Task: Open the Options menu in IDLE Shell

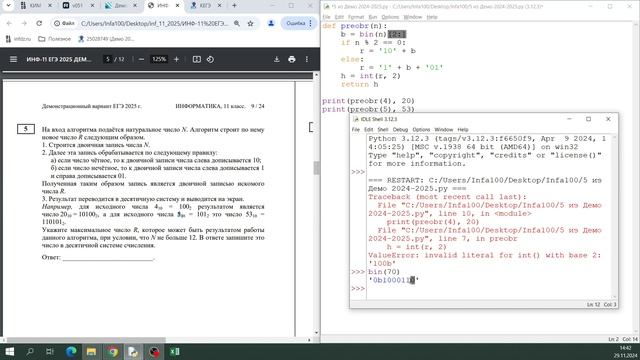Action: point(421,129)
